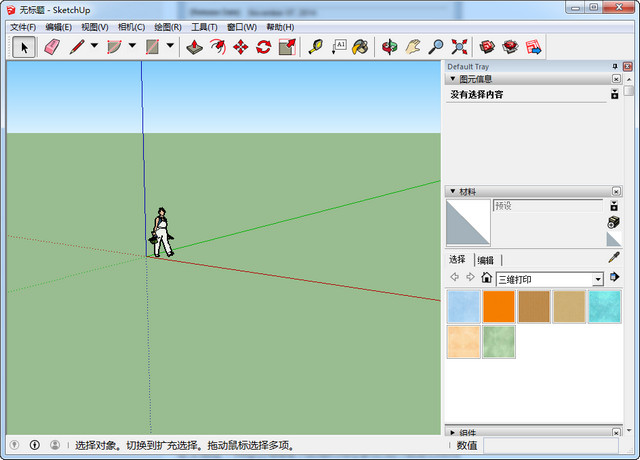
Task: Open the 相机(C) menu
Action: (x=131, y=27)
